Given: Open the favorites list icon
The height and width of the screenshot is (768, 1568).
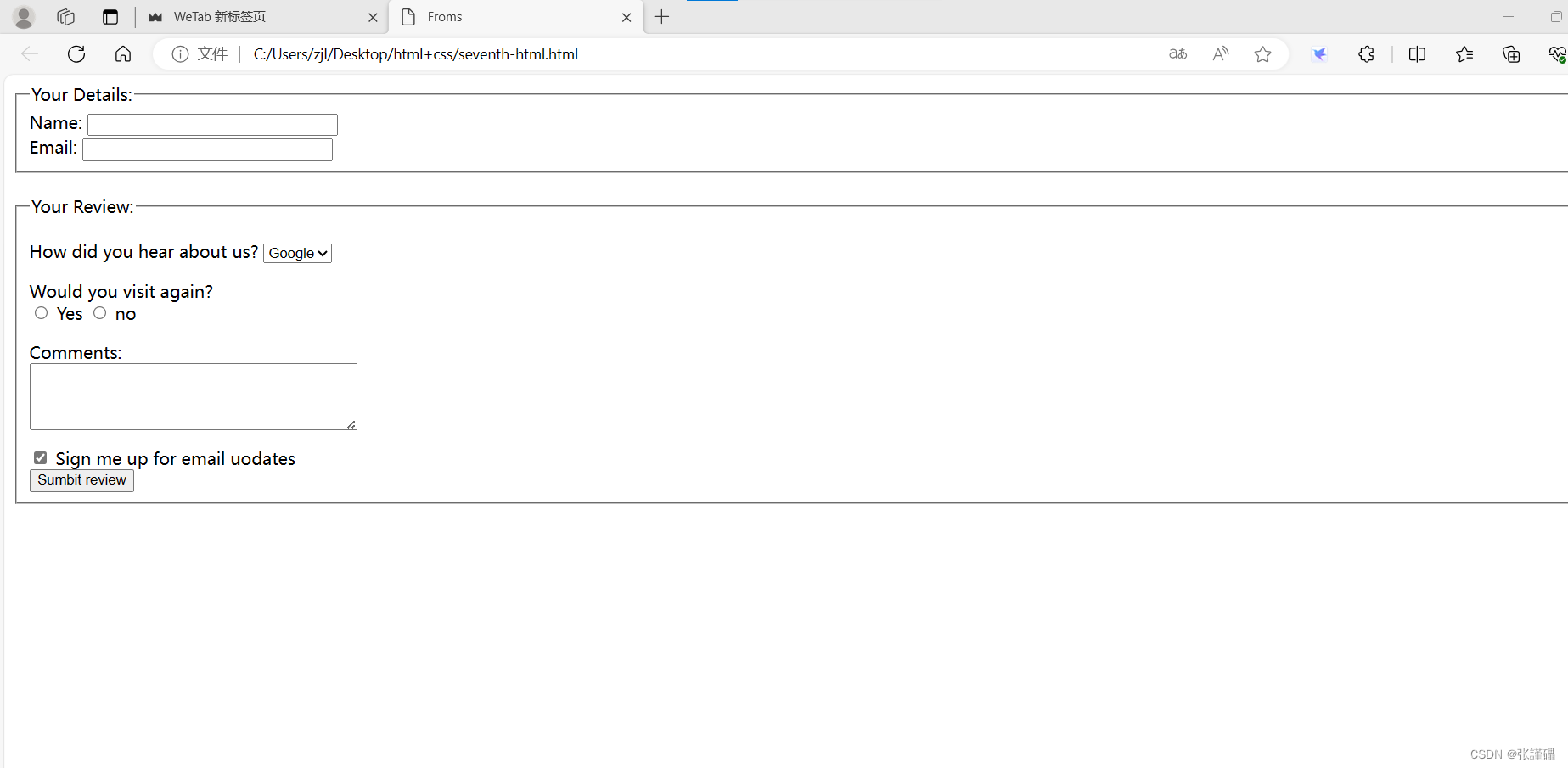Looking at the screenshot, I should point(1464,54).
